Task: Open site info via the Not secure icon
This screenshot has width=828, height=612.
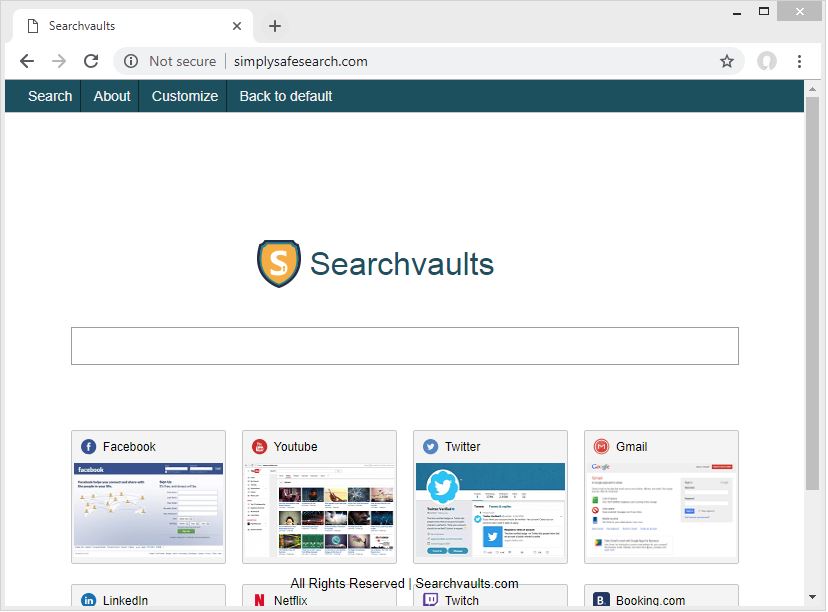Action: pyautogui.click(x=131, y=61)
